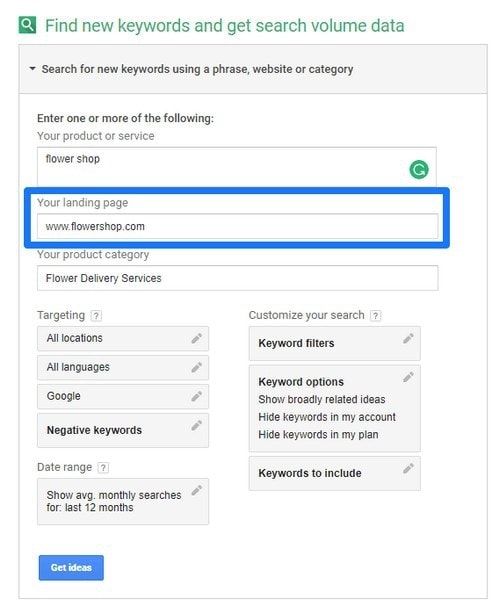The height and width of the screenshot is (607, 500).
Task: Click the Get ideas button
Action: 71,568
